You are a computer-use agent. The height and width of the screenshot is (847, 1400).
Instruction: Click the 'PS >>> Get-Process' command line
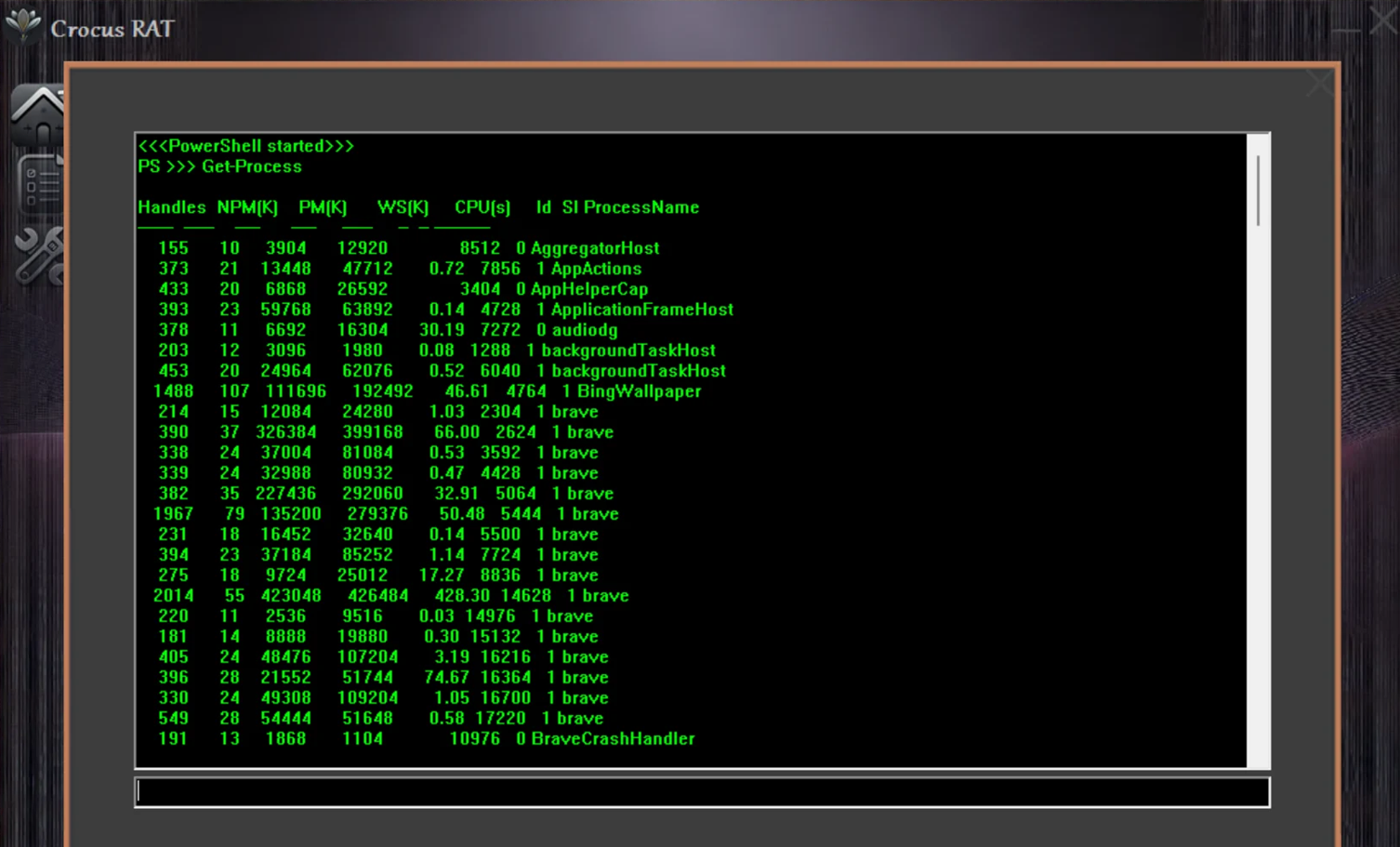(220, 166)
